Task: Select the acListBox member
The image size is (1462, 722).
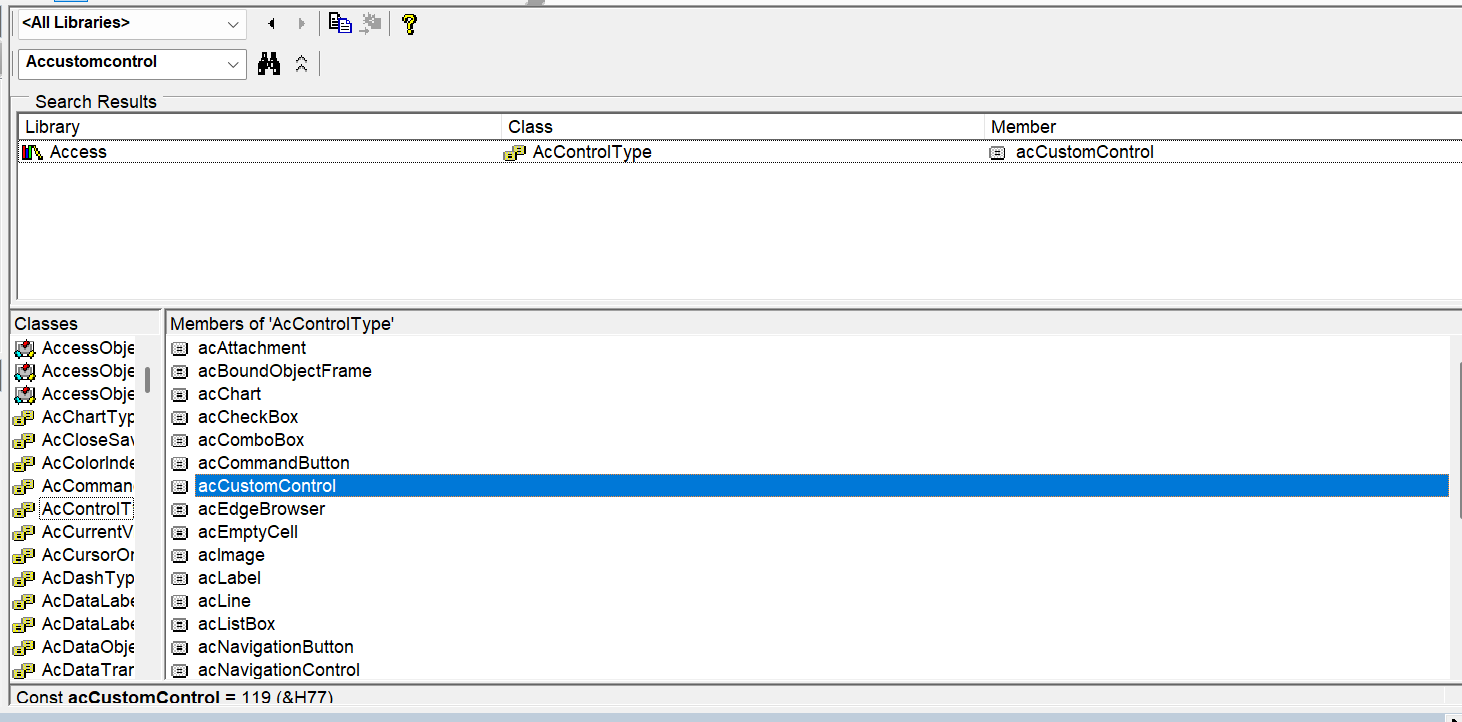Action: 236,624
